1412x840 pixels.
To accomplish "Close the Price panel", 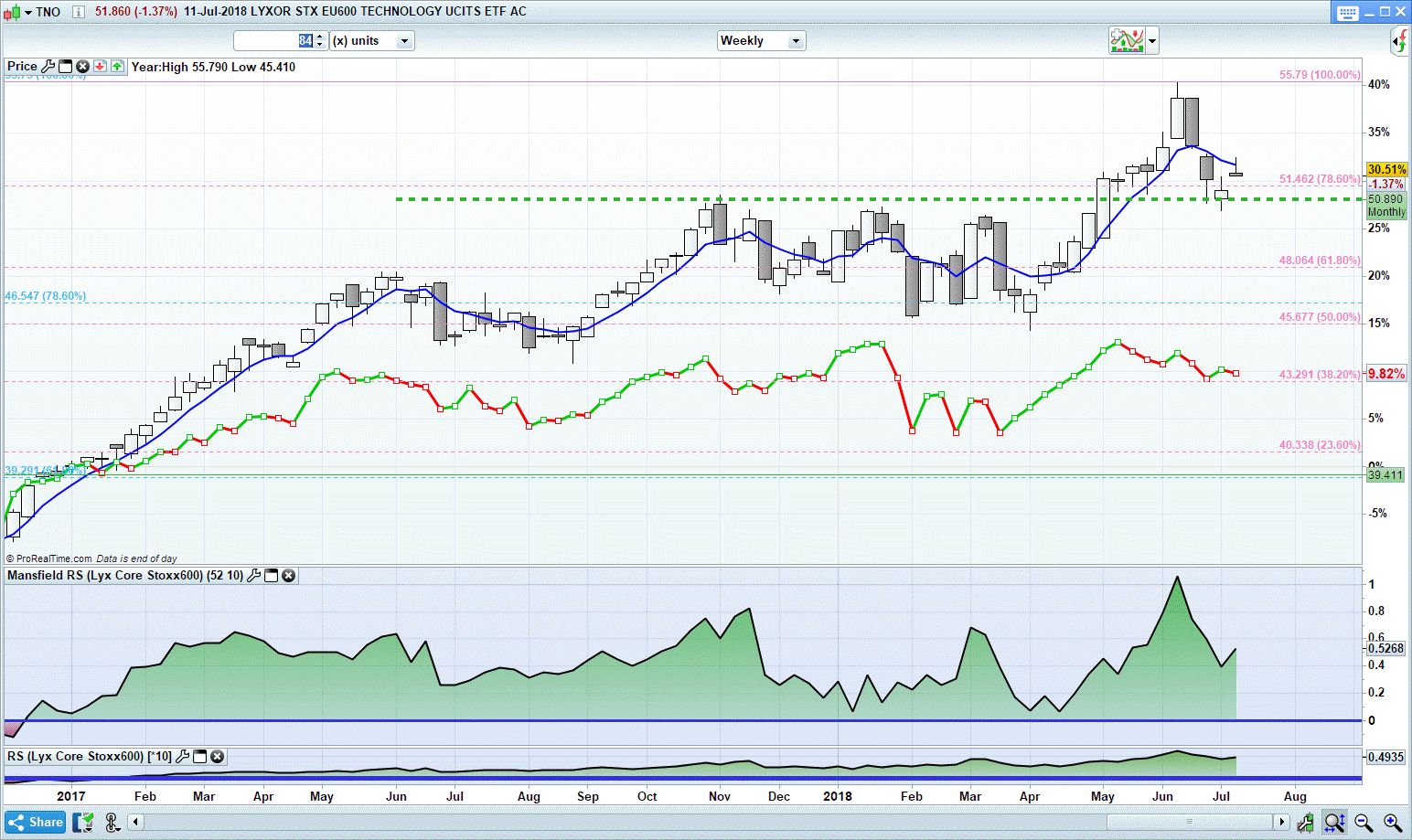I will point(82,66).
